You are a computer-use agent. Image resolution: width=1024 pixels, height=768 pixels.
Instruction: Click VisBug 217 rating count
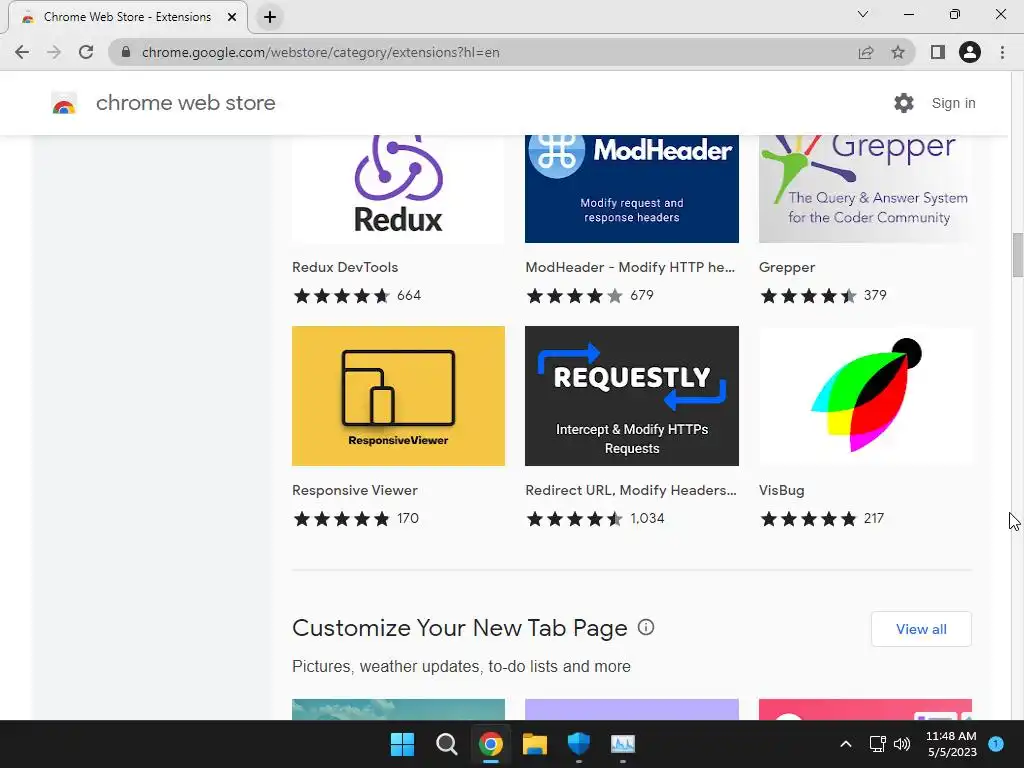coord(874,519)
